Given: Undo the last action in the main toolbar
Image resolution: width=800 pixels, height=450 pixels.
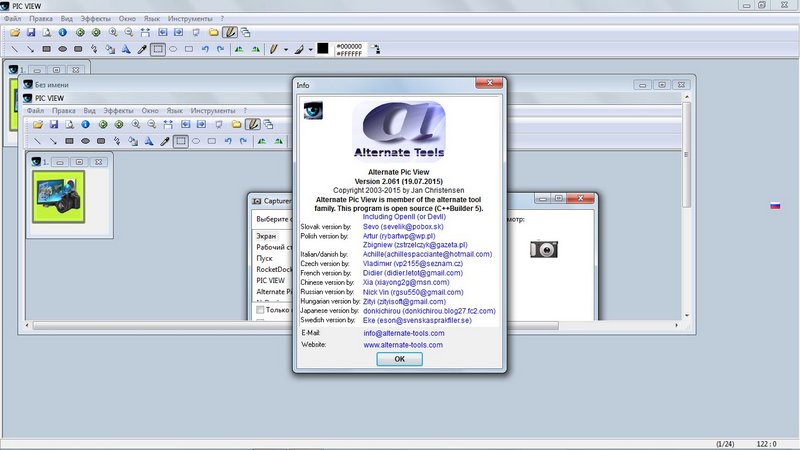Looking at the screenshot, I should [x=205, y=49].
